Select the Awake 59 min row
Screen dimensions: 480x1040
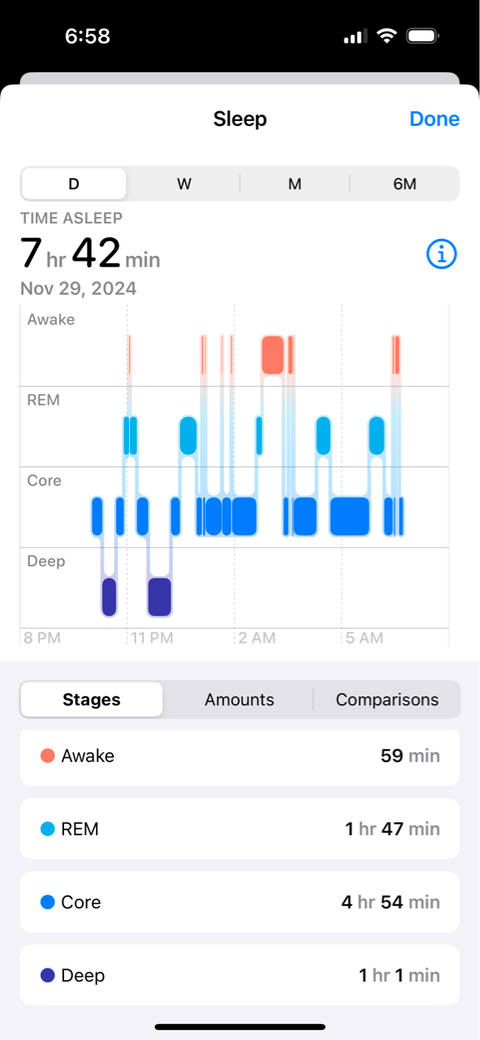(x=239, y=757)
